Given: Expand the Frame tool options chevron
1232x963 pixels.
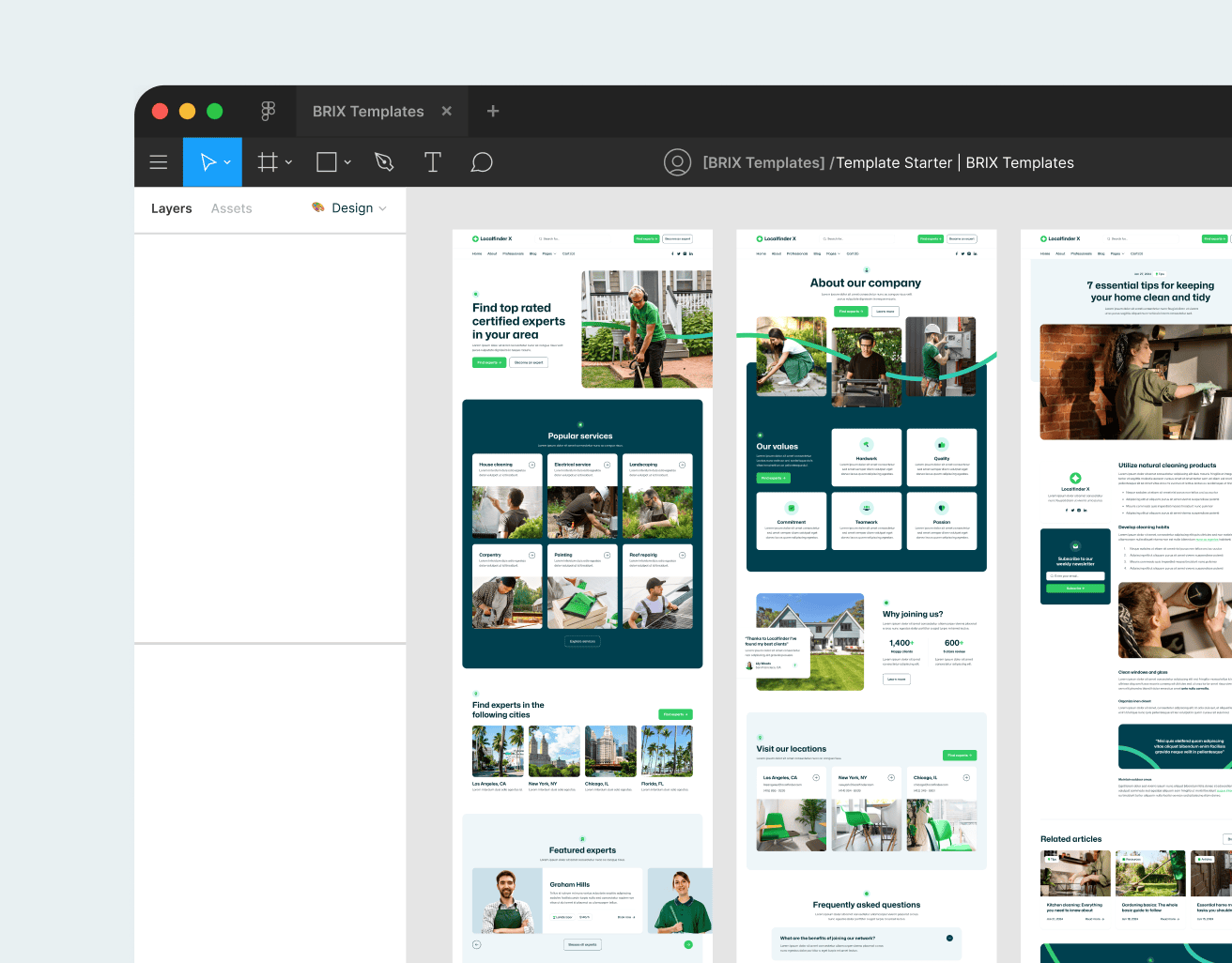Looking at the screenshot, I should pyautogui.click(x=288, y=162).
